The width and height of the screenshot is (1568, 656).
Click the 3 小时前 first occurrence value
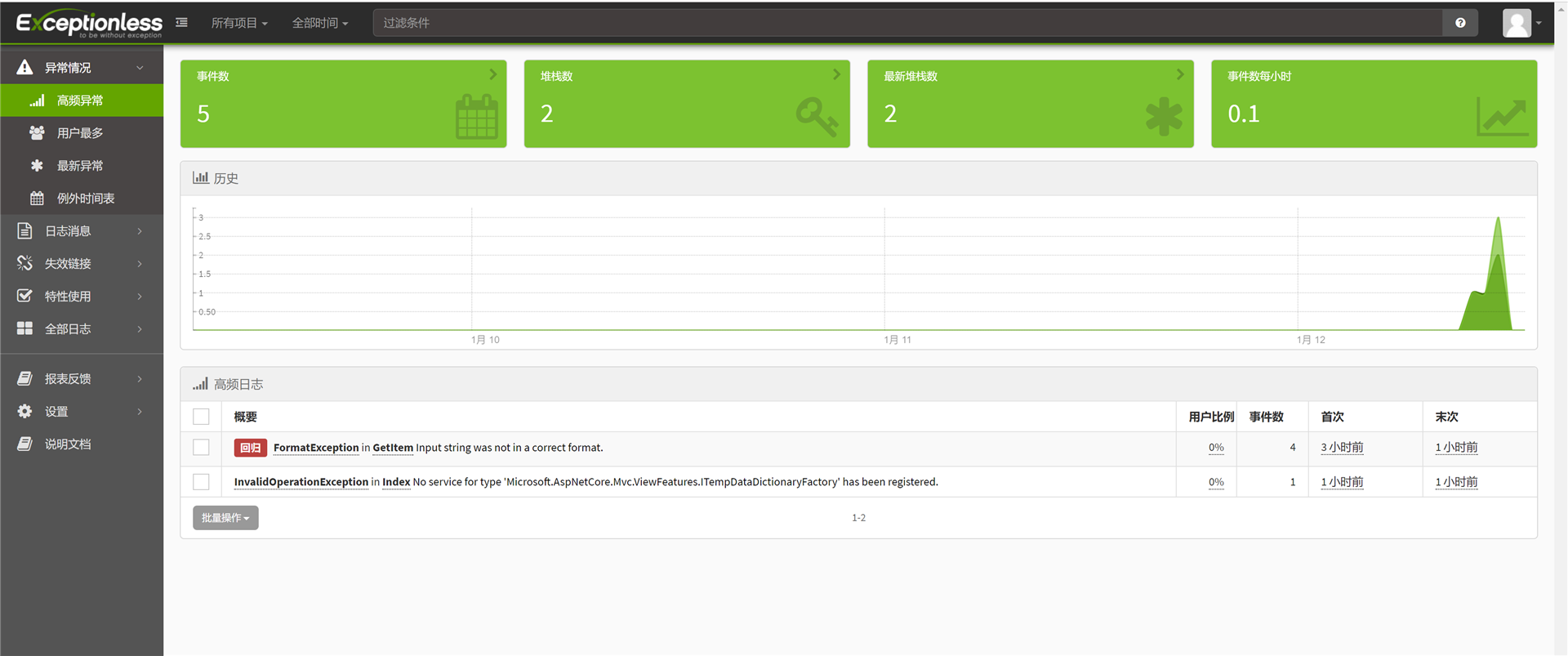tap(1342, 448)
